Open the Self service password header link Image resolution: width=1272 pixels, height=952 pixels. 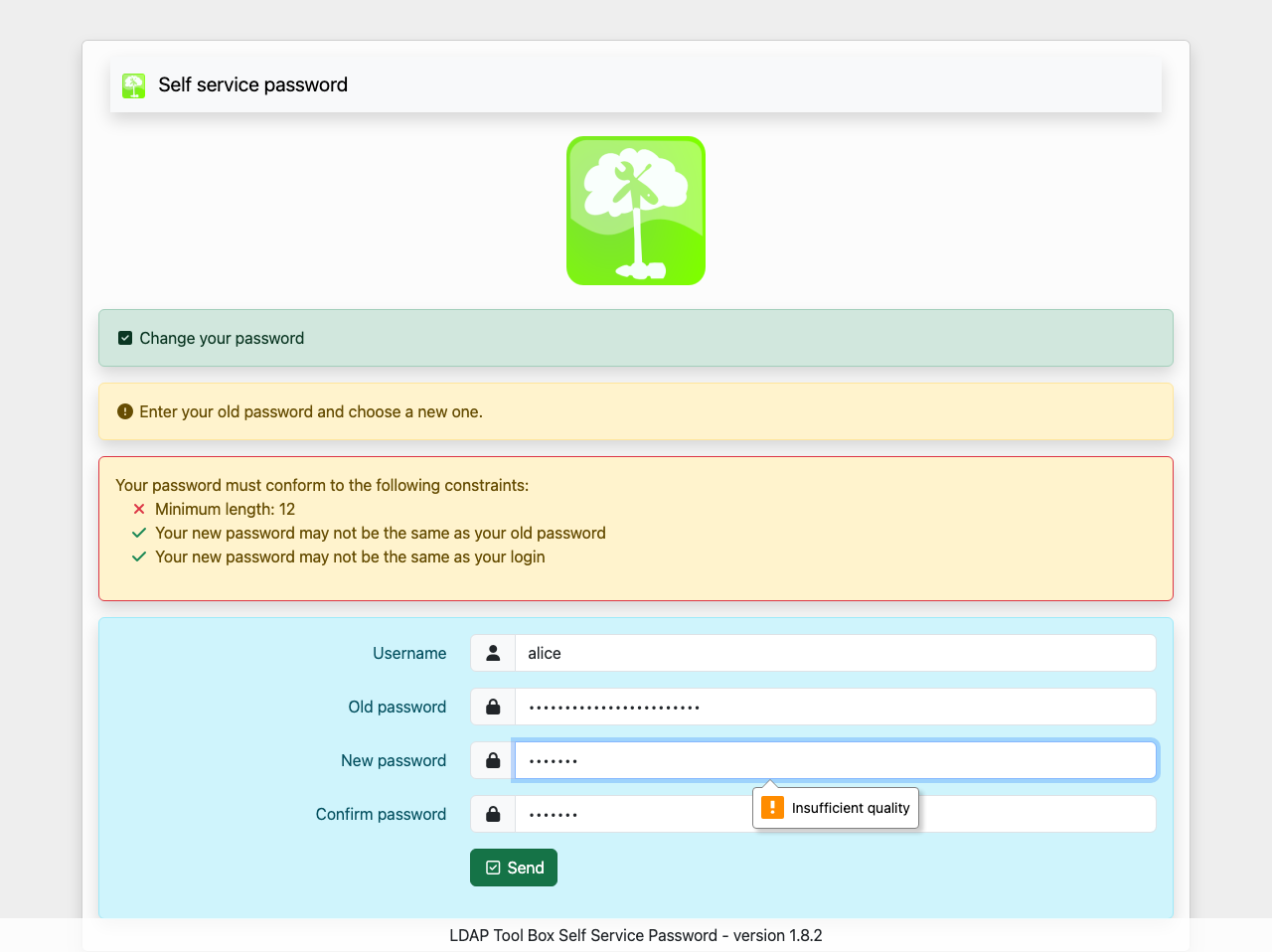(x=235, y=85)
